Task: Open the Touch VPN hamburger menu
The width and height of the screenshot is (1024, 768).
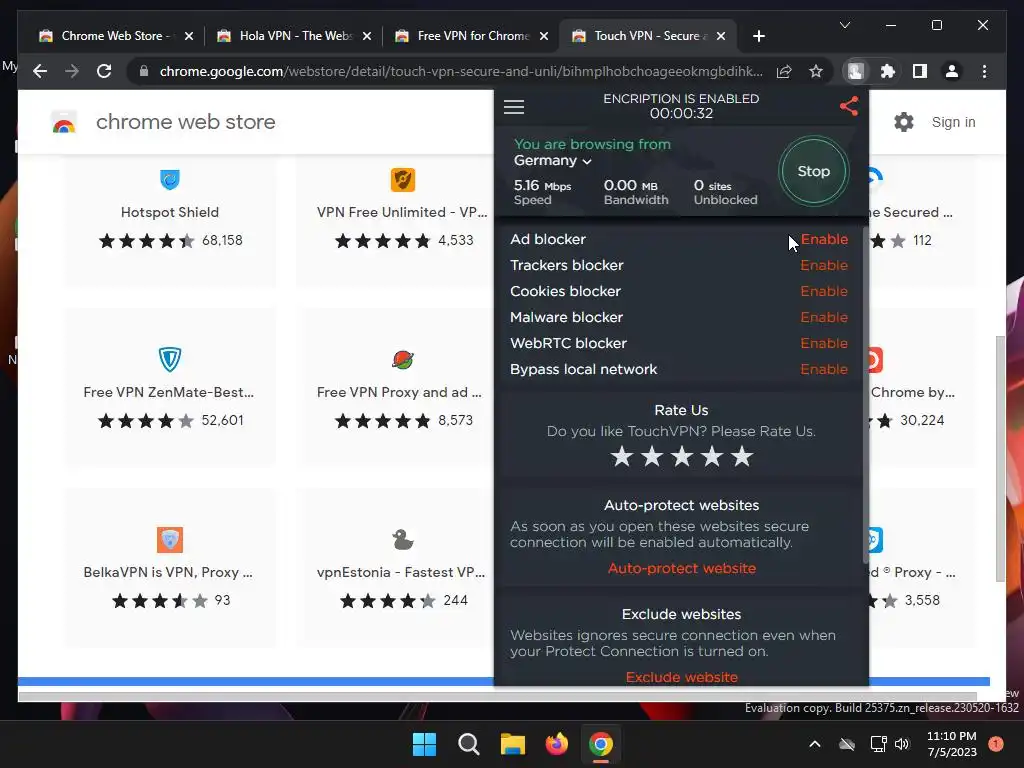Action: pyautogui.click(x=514, y=106)
